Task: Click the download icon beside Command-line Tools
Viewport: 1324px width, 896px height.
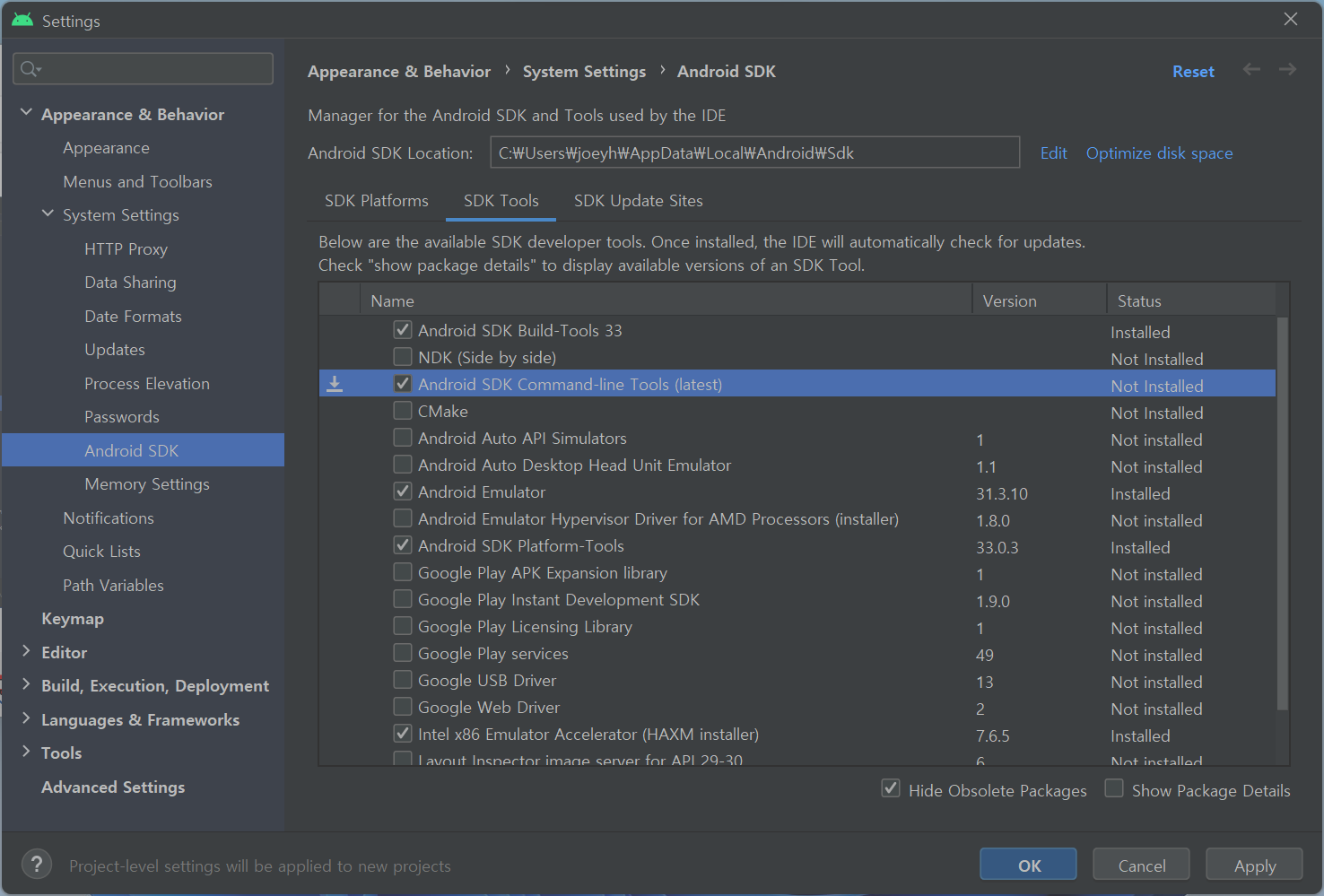Action: point(335,385)
